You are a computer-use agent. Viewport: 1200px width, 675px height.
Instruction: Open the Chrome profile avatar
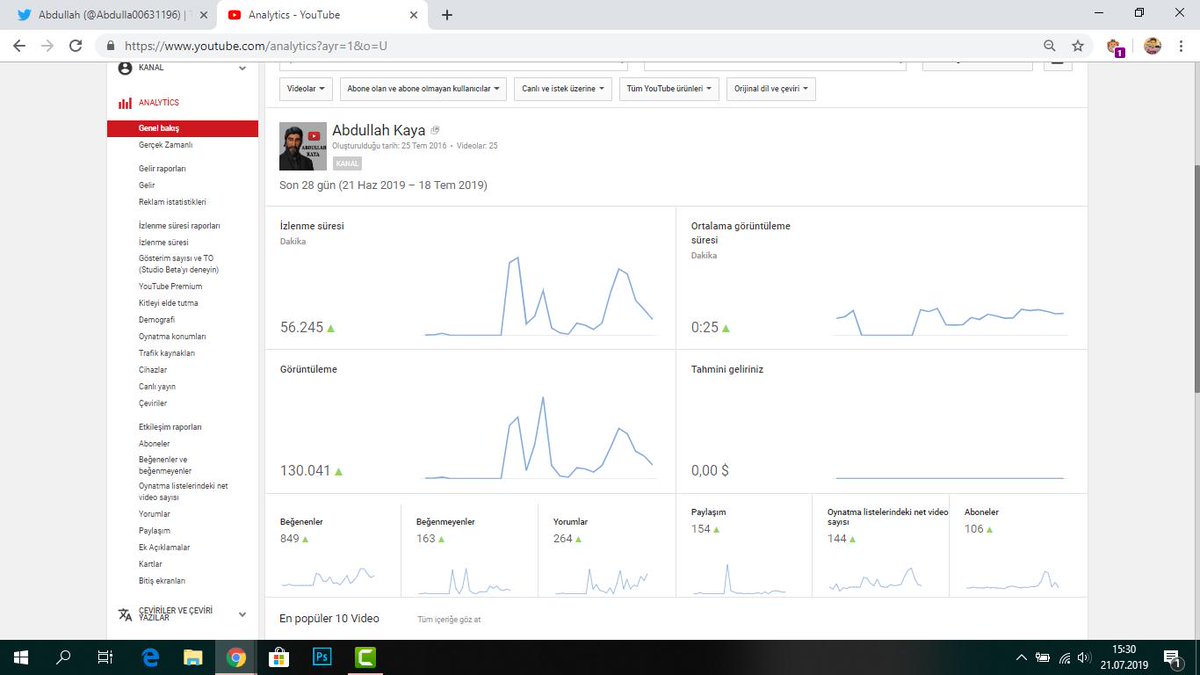pyautogui.click(x=1152, y=46)
